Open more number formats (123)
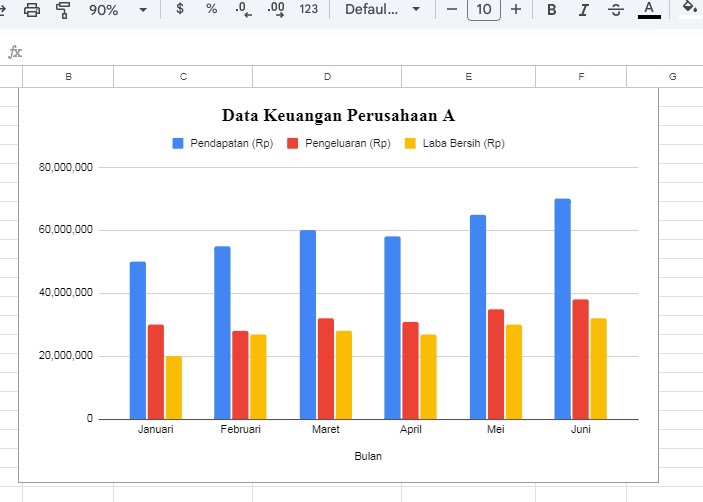 (x=308, y=9)
